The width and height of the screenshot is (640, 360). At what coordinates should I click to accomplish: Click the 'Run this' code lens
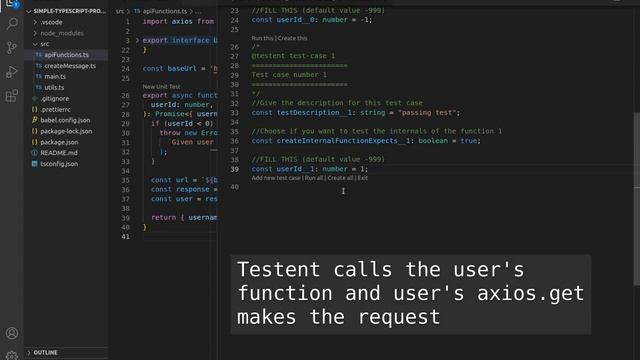(262, 38)
